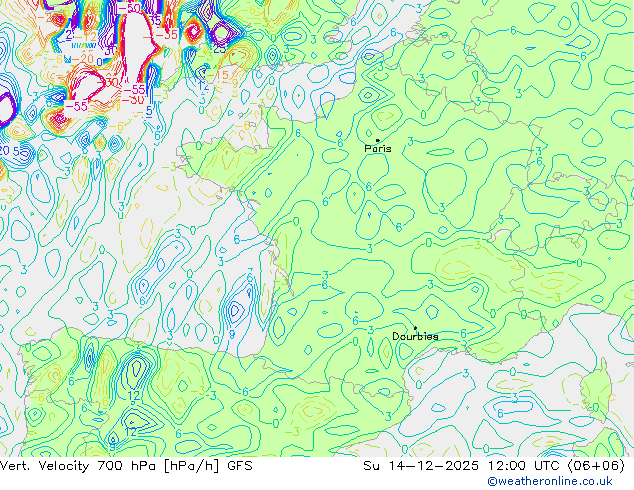Screen dimensions: 634x490
Task: Click the 'Vert. Velocity 700 hPa [hPa/h] GFS' title
Action: (x=126, y=466)
